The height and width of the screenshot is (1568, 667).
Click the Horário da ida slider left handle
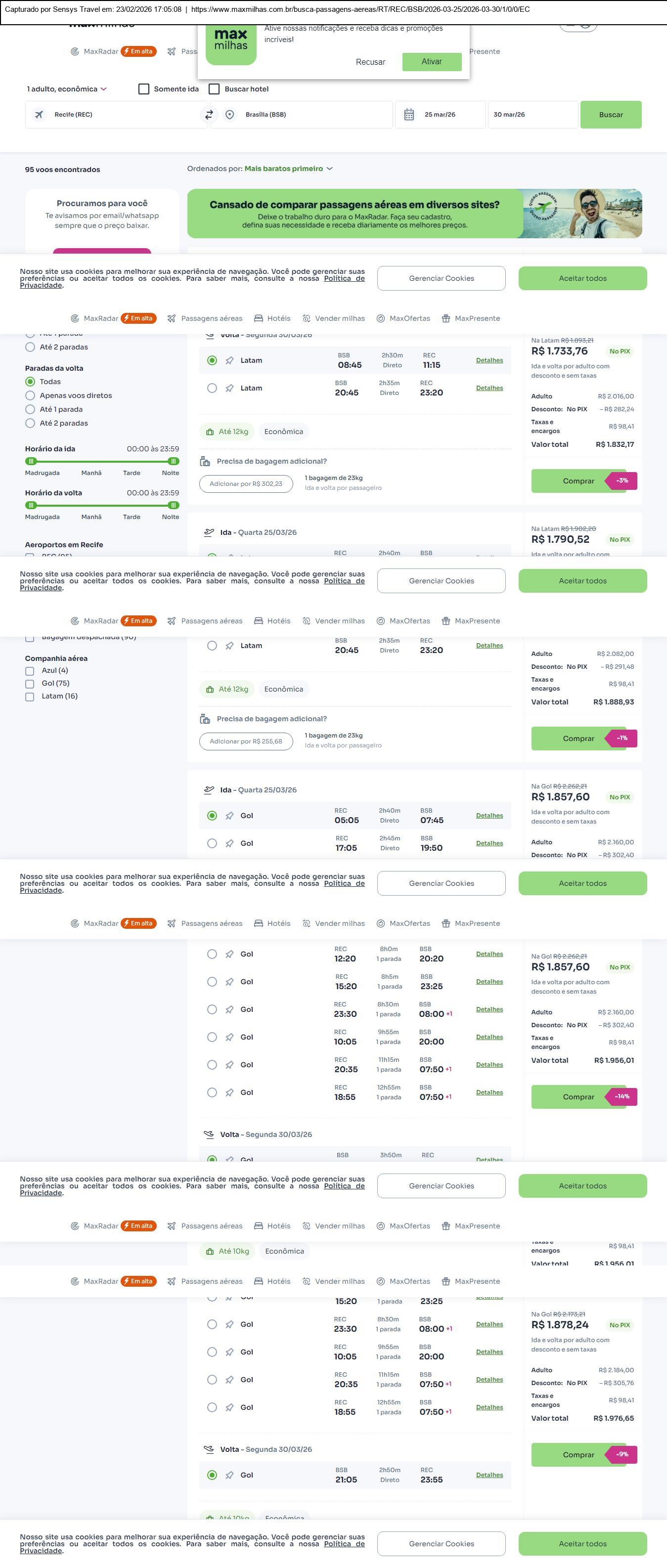(x=31, y=461)
